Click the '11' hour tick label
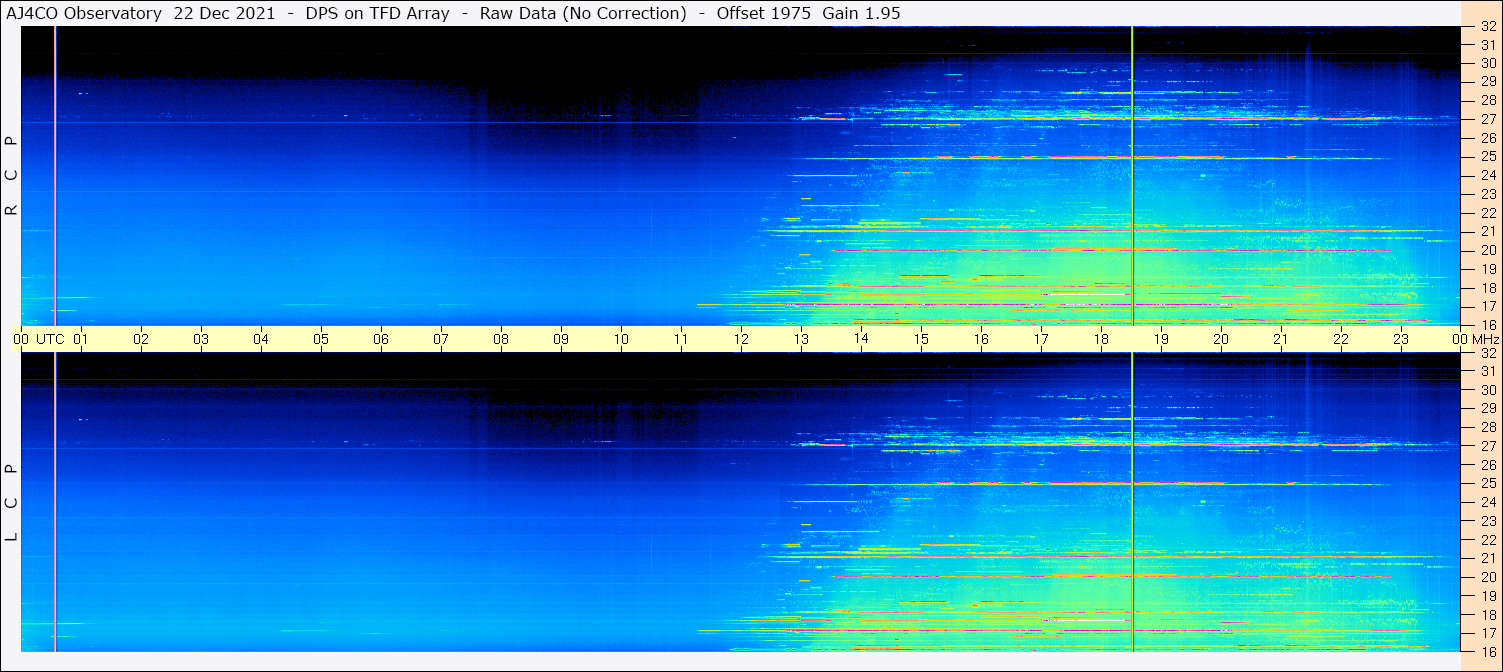The height and width of the screenshot is (672, 1503). [x=681, y=339]
